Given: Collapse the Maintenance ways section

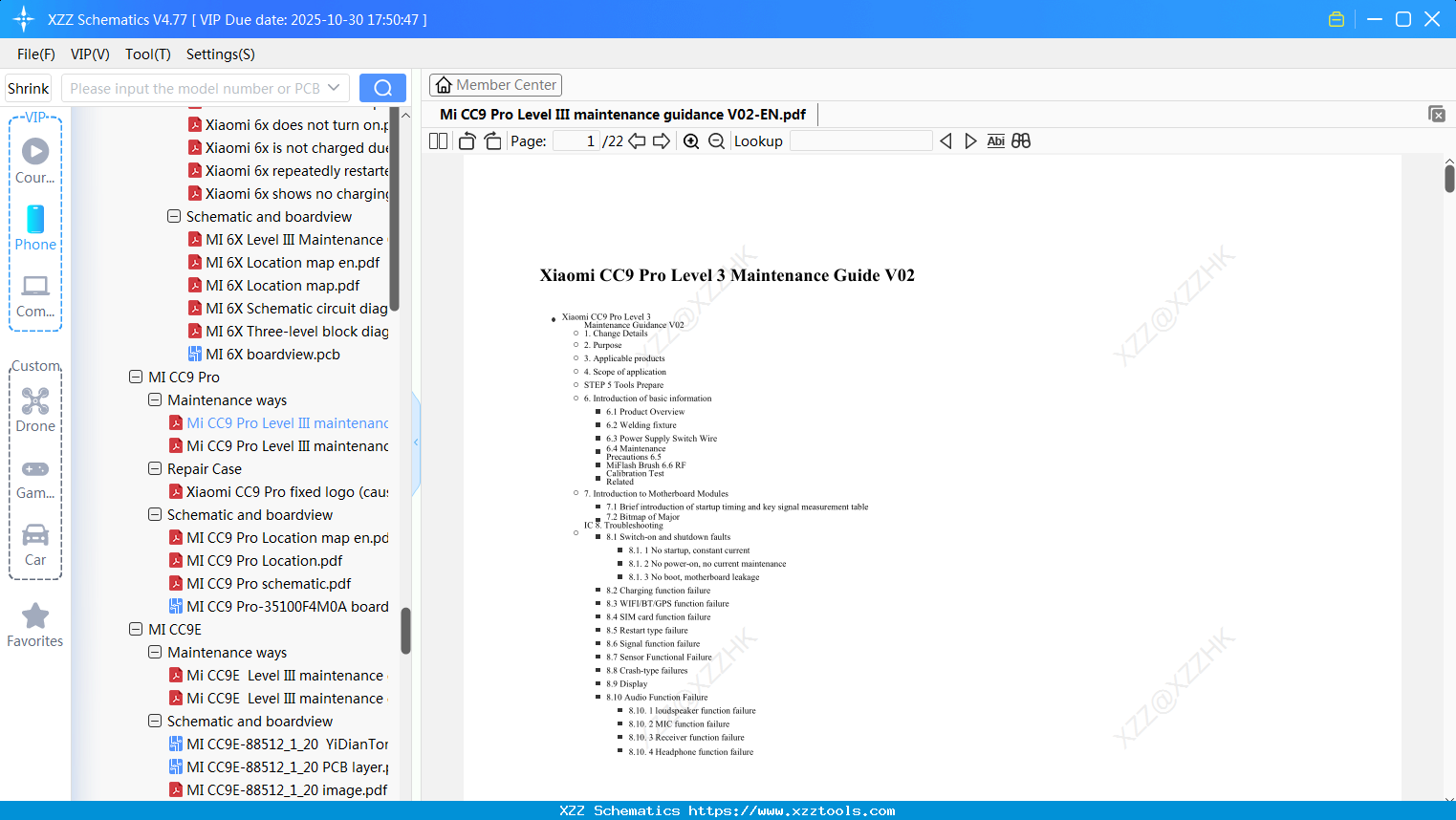Looking at the screenshot, I should tap(155, 399).
